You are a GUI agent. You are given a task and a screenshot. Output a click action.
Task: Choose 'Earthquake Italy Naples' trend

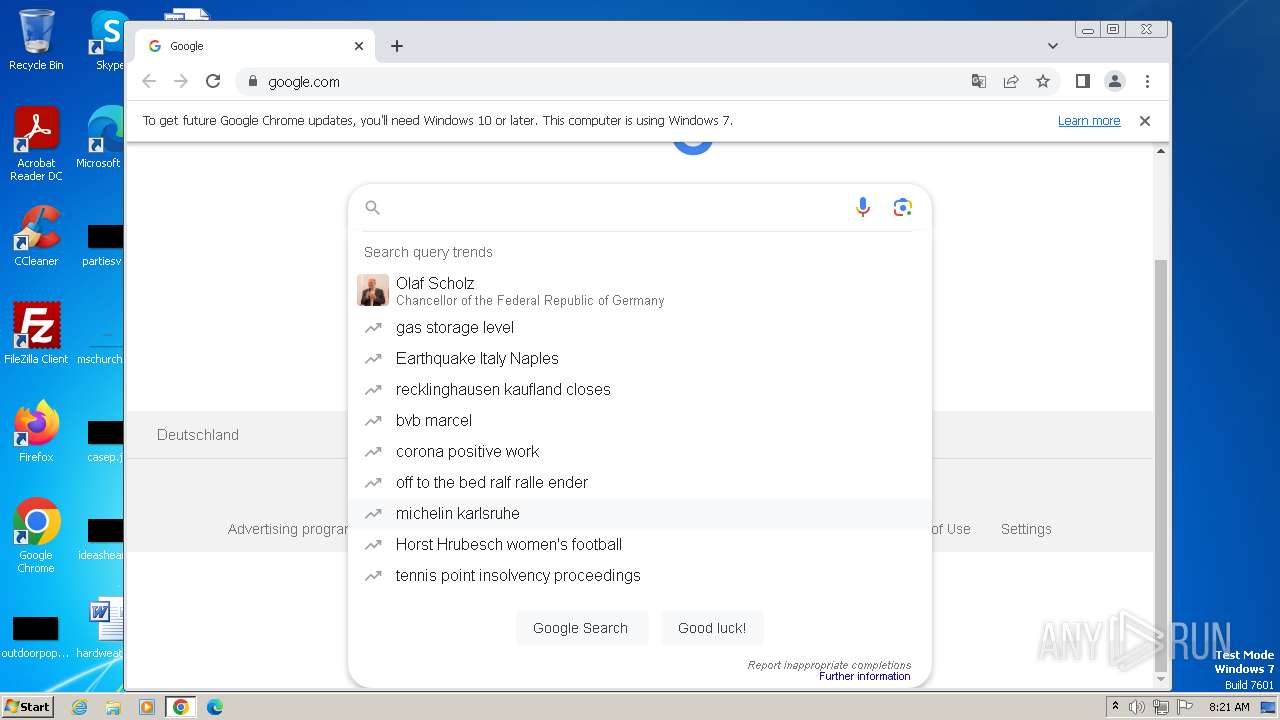pyautogui.click(x=640, y=358)
